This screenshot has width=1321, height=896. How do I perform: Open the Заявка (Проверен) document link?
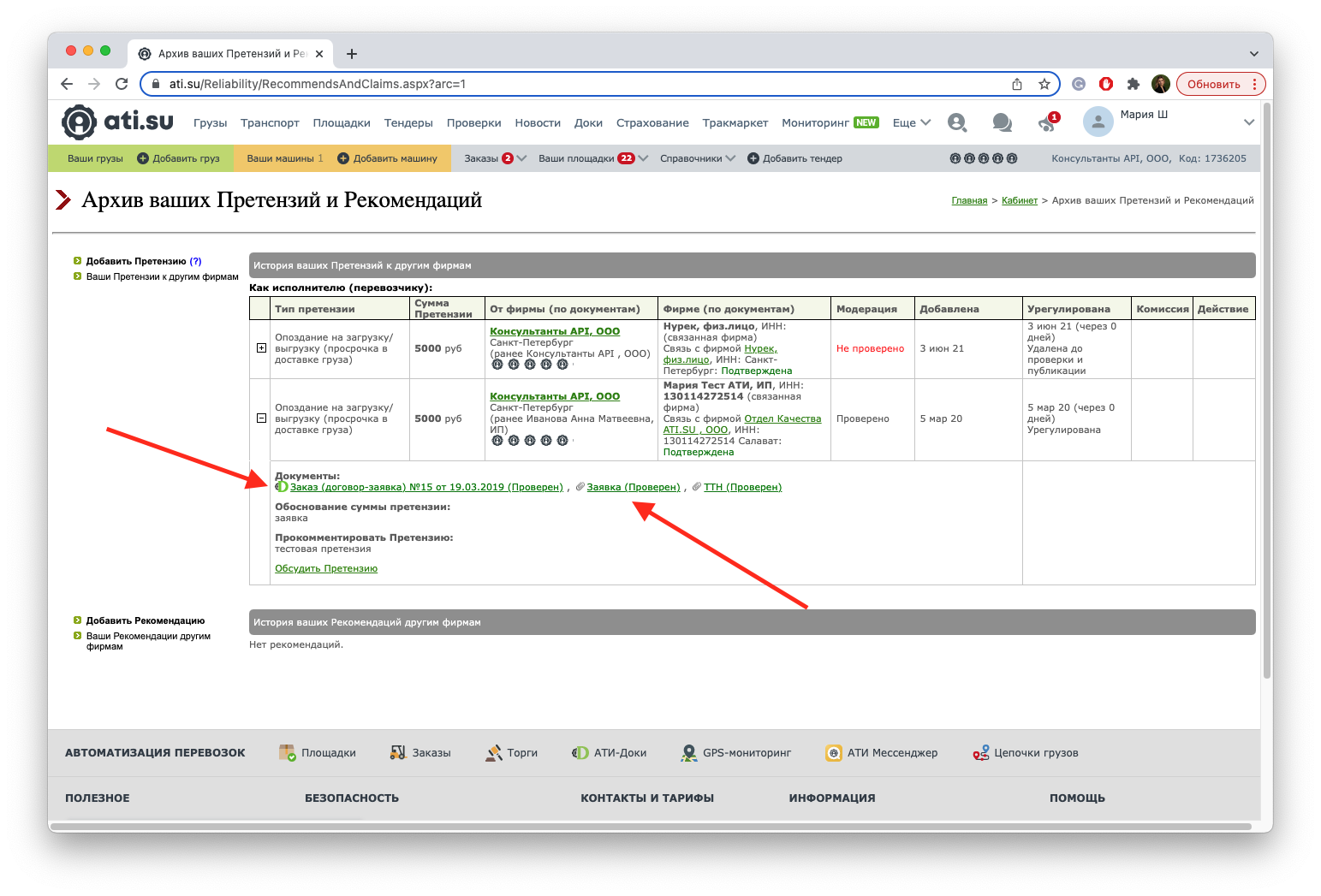(633, 487)
